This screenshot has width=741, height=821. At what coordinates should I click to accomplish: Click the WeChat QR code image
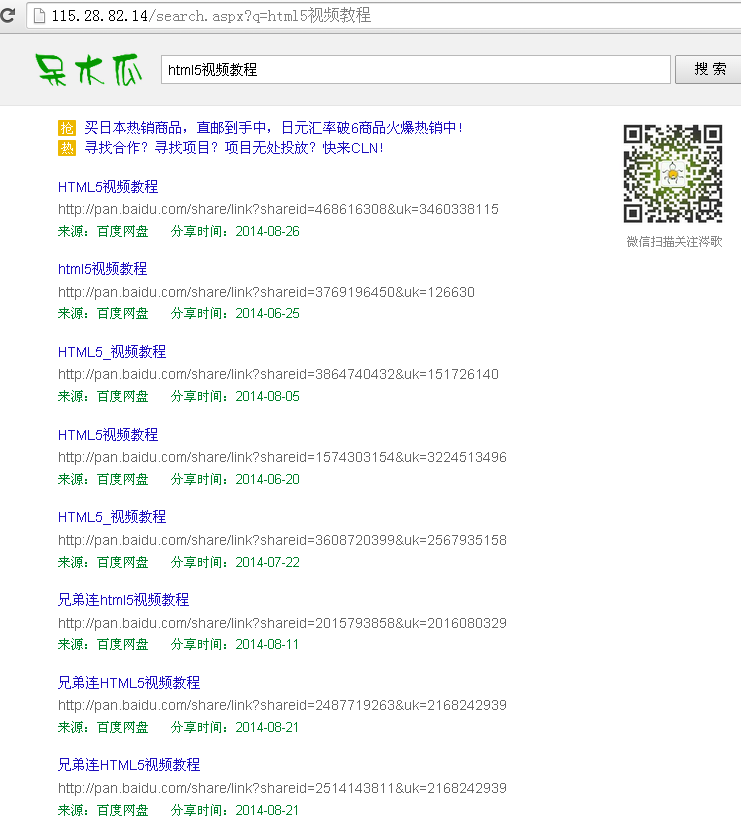point(672,174)
